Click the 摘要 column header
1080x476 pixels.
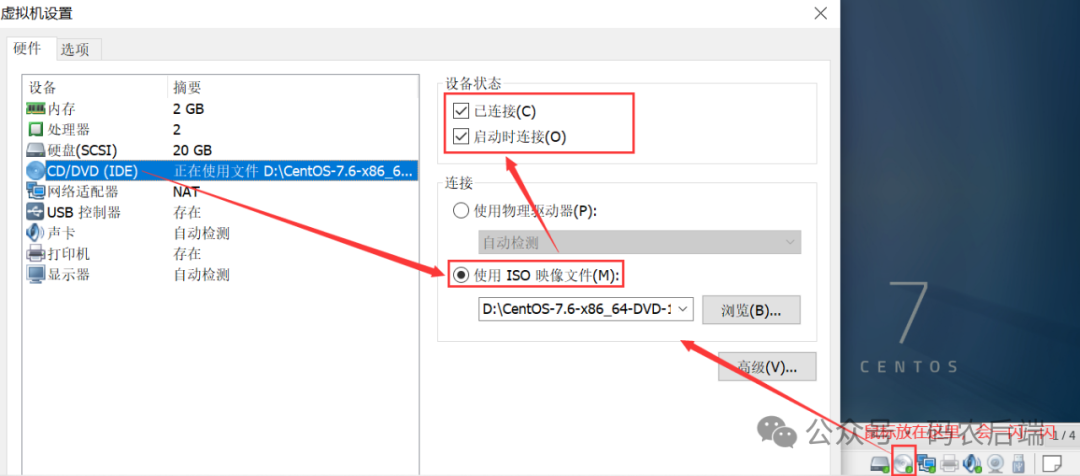[x=292, y=87]
